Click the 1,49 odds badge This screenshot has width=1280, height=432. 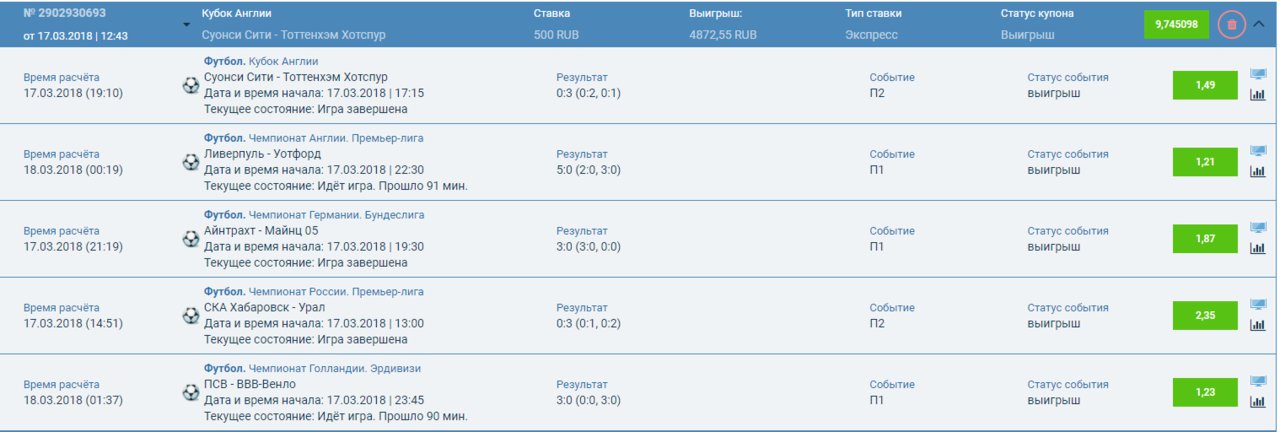[1205, 85]
